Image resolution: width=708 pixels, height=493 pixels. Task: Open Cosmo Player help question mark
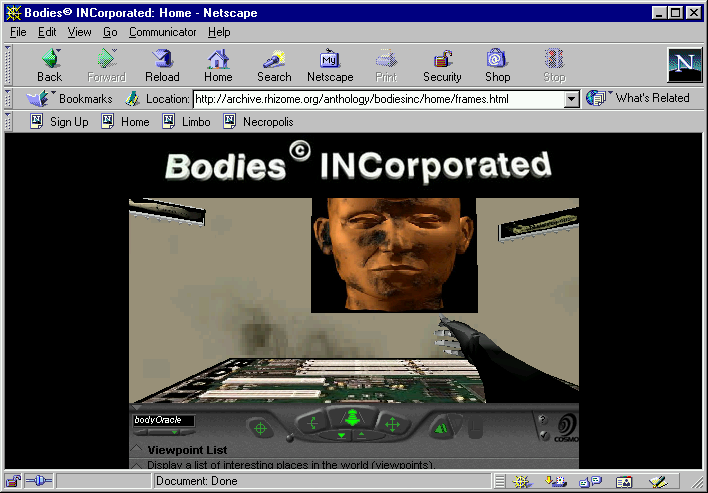pyautogui.click(x=543, y=419)
